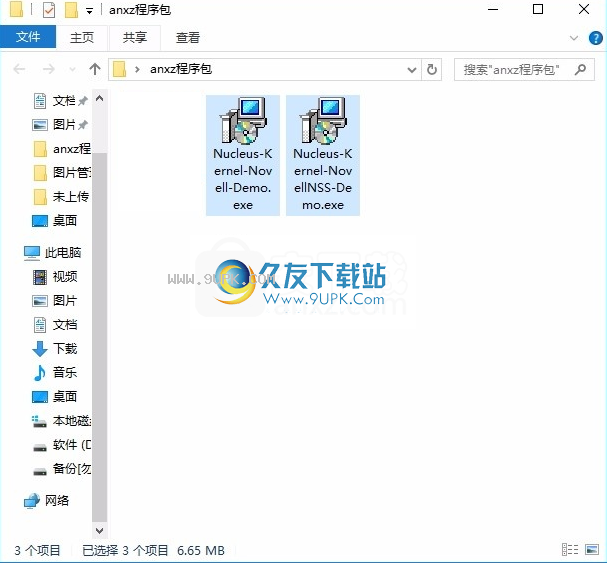Screen dimensions: 607x564
Task: Open the Customize Quick Access Toolbar dropdown
Action: (89, 11)
